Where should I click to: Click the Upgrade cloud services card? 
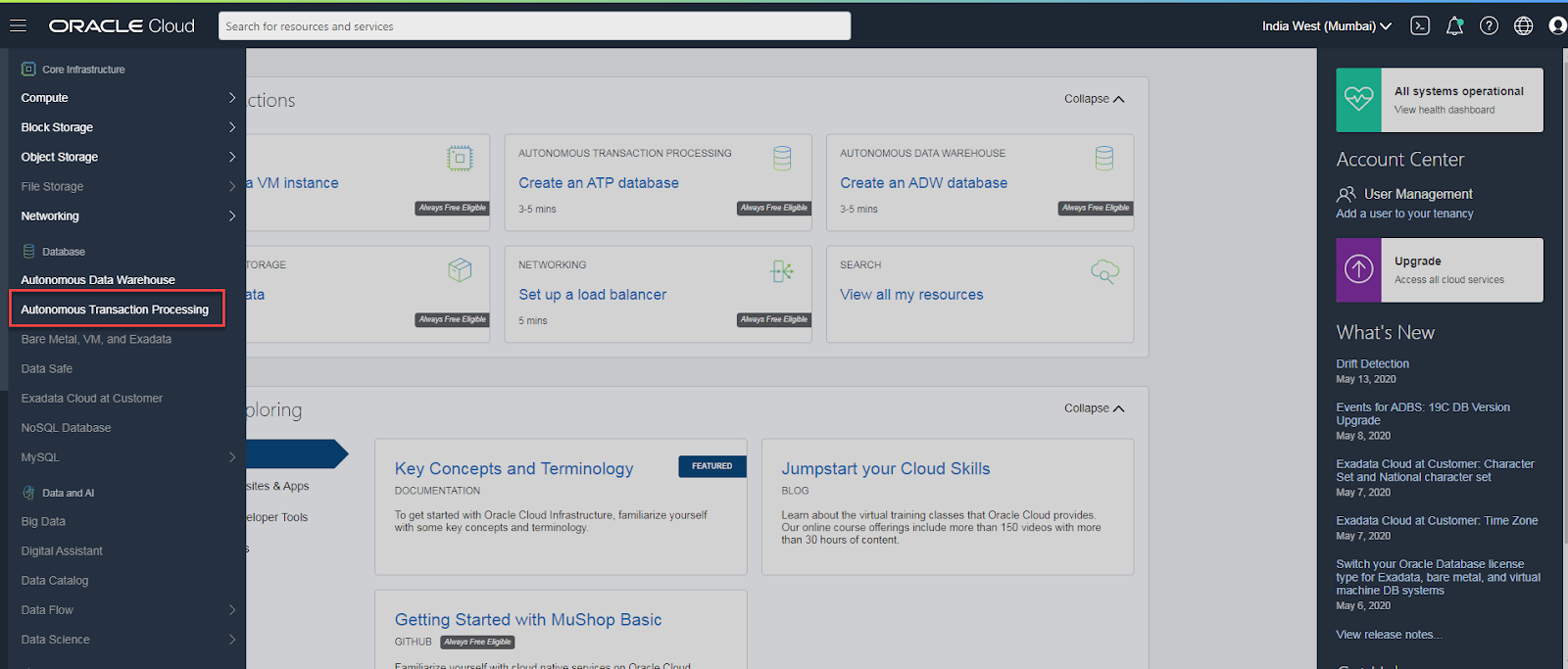(1440, 270)
